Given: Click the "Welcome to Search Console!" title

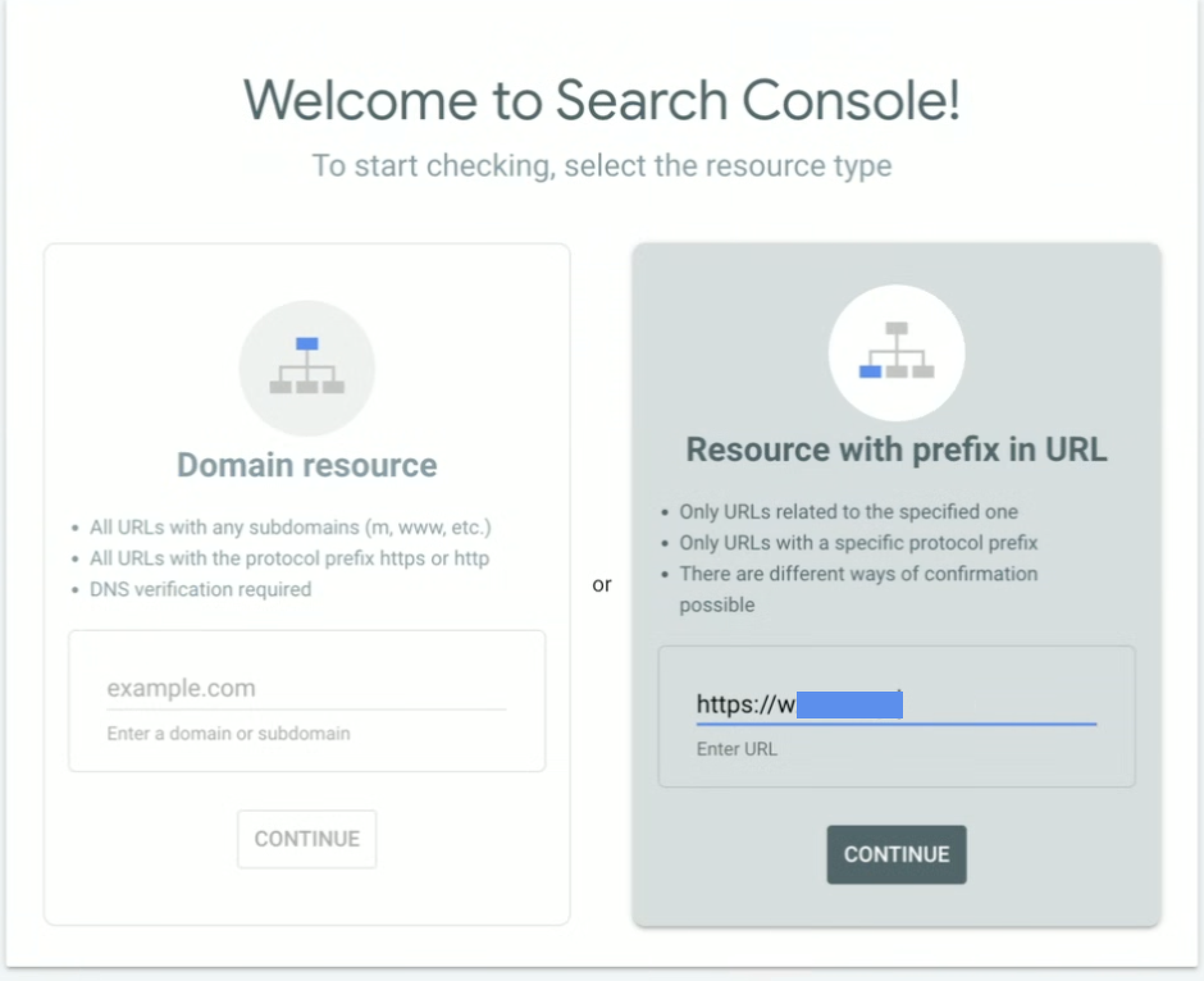Looking at the screenshot, I should 601,100.
